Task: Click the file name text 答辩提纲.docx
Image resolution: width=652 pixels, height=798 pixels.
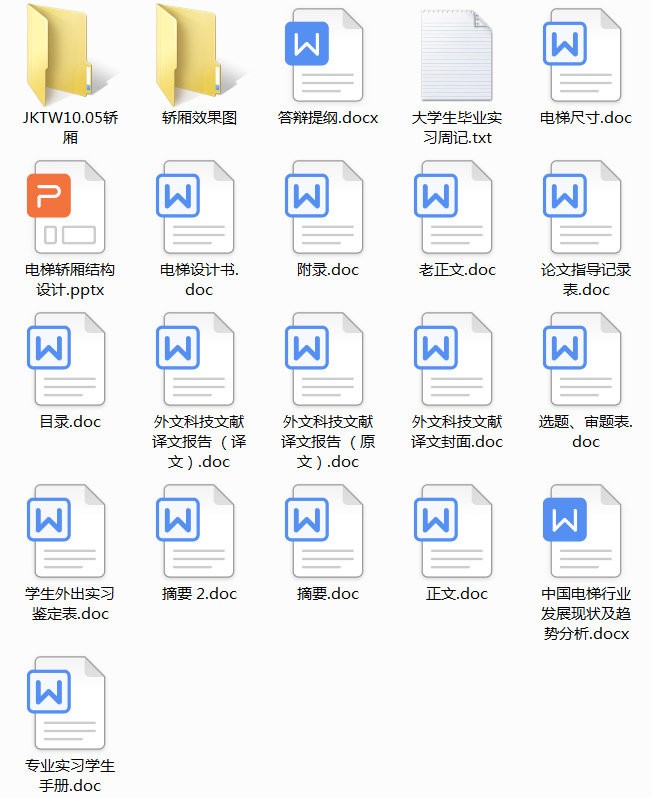Action: (328, 118)
